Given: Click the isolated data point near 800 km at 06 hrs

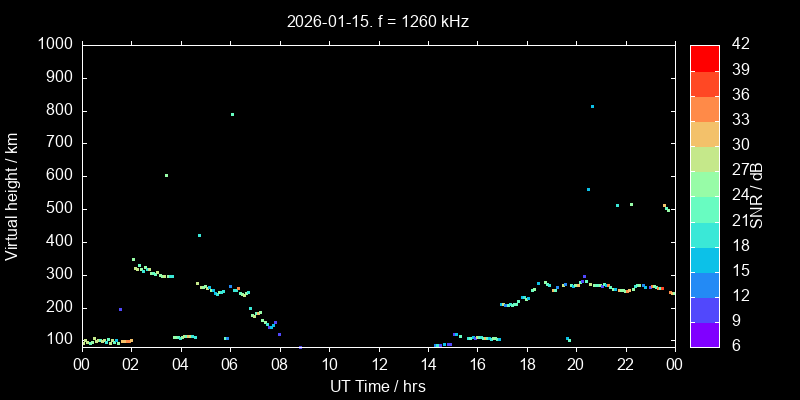Looking at the screenshot, I should 232,114.
